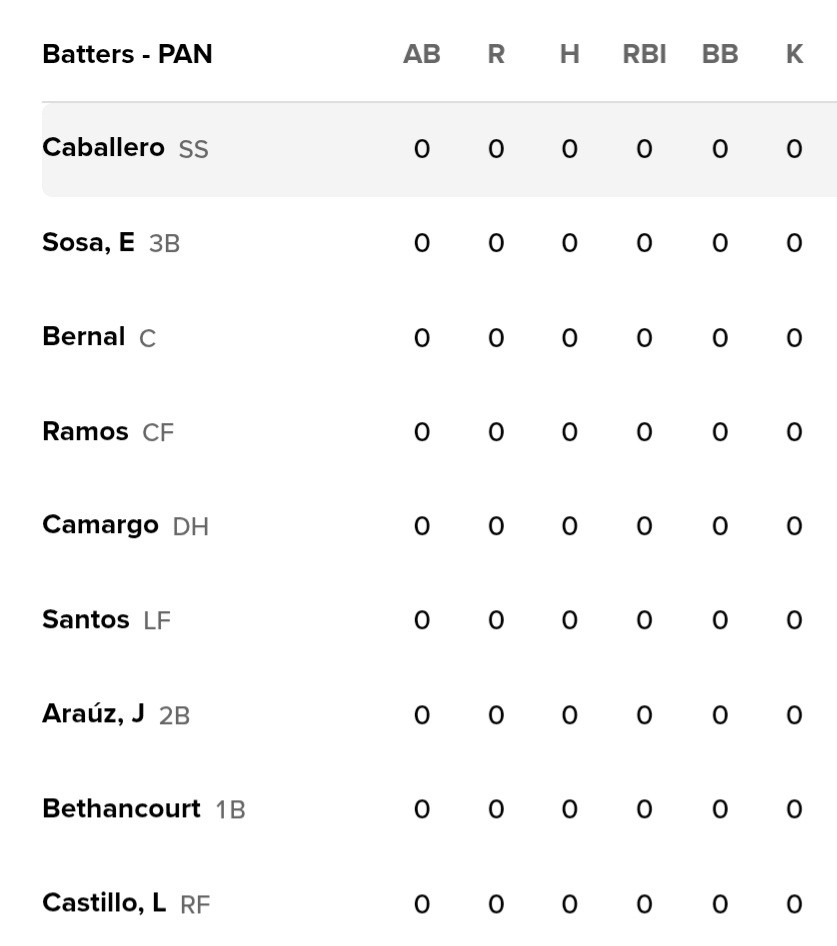Screen dimensions: 837x946
Task: Click the R column header
Action: (496, 55)
